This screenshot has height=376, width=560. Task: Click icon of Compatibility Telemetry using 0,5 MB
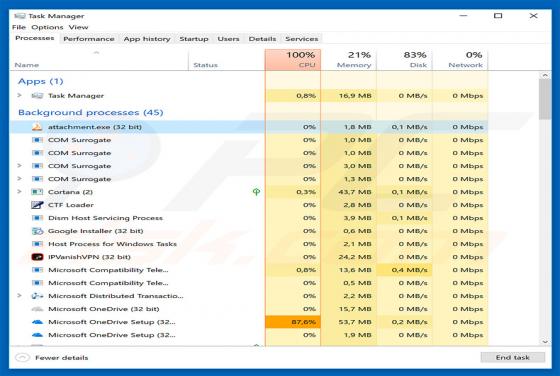point(37,283)
